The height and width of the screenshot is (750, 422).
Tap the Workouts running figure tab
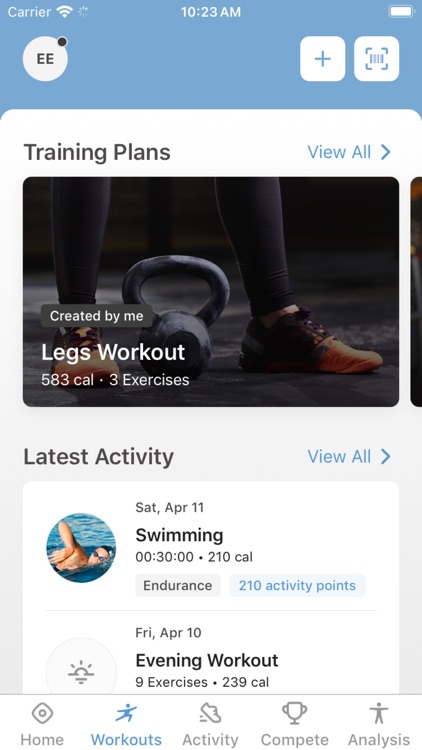click(126, 714)
